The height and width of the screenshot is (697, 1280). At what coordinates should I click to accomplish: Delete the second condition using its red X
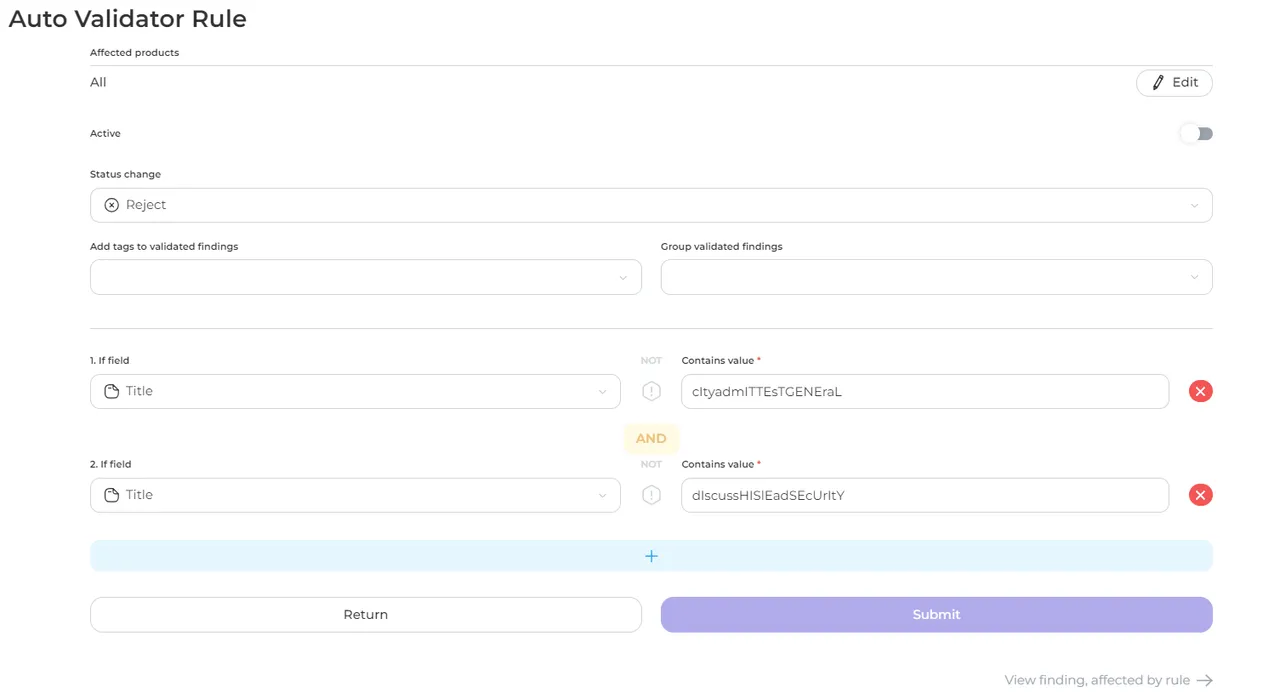(x=1200, y=495)
